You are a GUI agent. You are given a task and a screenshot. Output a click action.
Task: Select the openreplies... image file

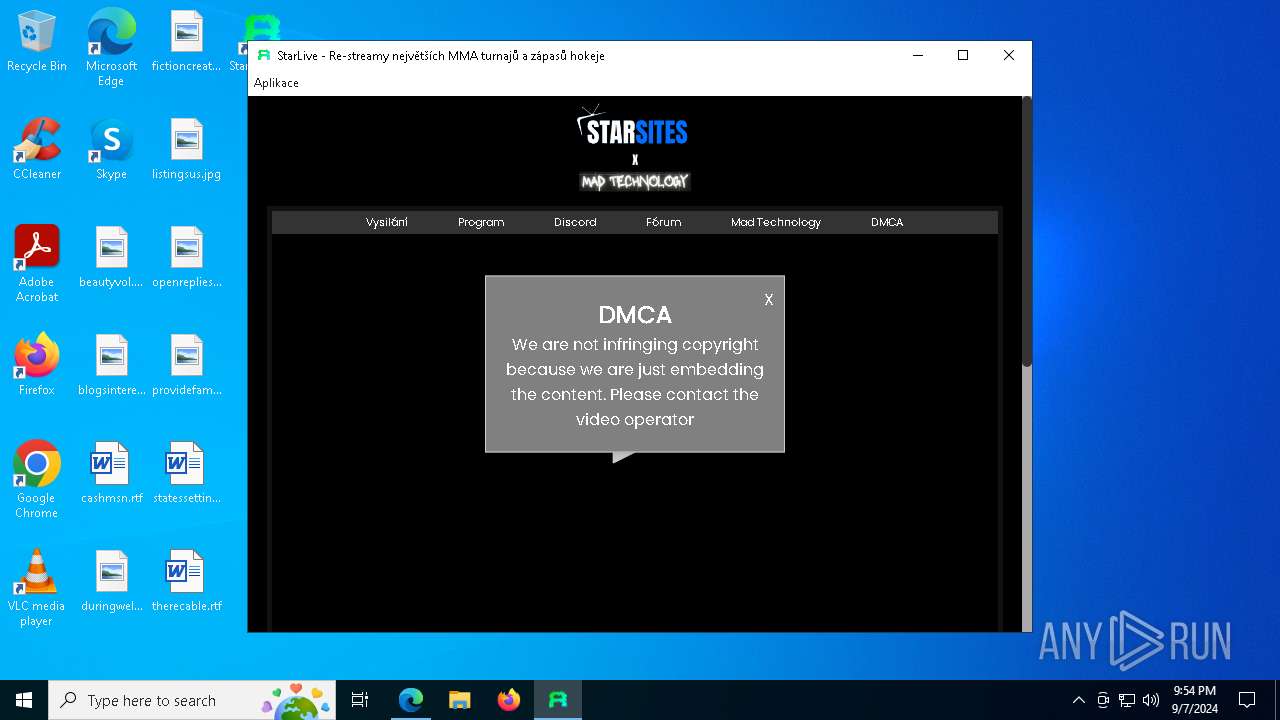click(186, 257)
